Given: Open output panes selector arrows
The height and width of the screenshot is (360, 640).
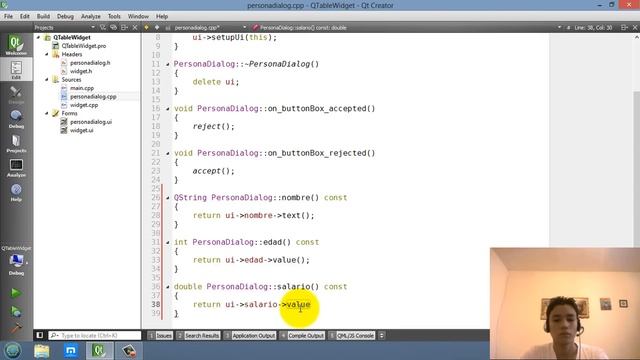Looking at the screenshot, I should click(382, 336).
